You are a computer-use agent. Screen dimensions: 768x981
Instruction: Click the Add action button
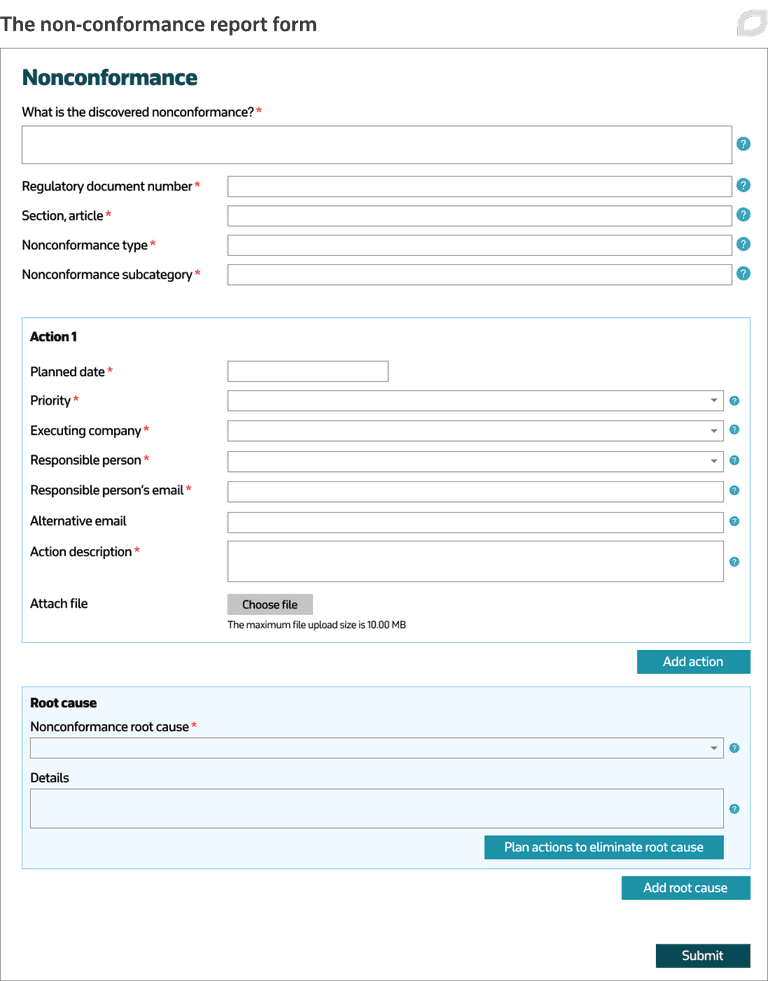point(693,661)
